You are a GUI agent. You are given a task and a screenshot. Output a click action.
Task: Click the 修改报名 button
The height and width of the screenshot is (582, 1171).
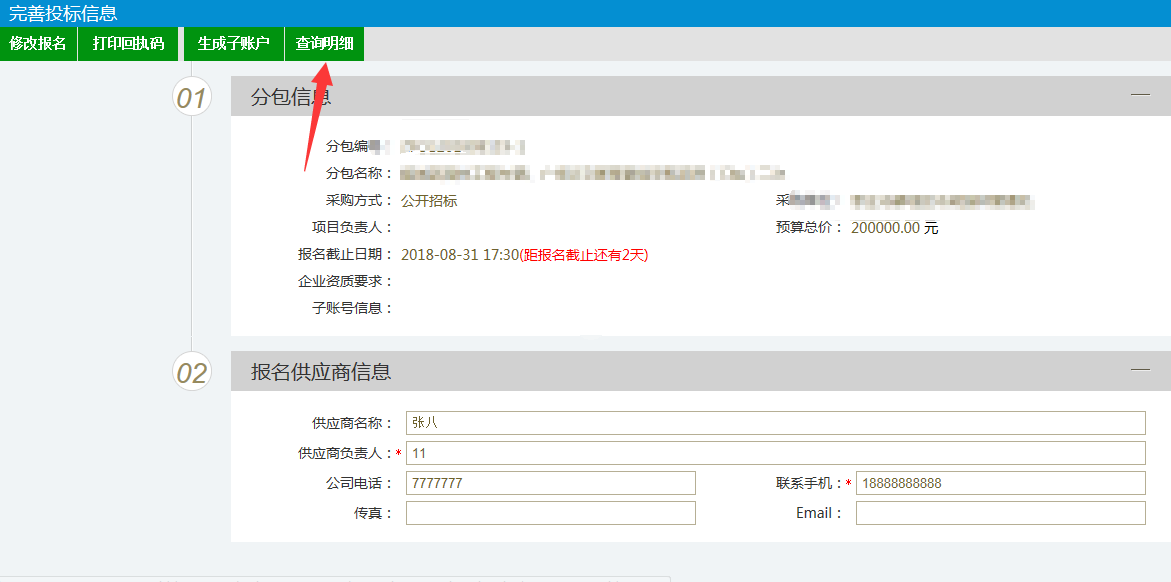pos(38,43)
